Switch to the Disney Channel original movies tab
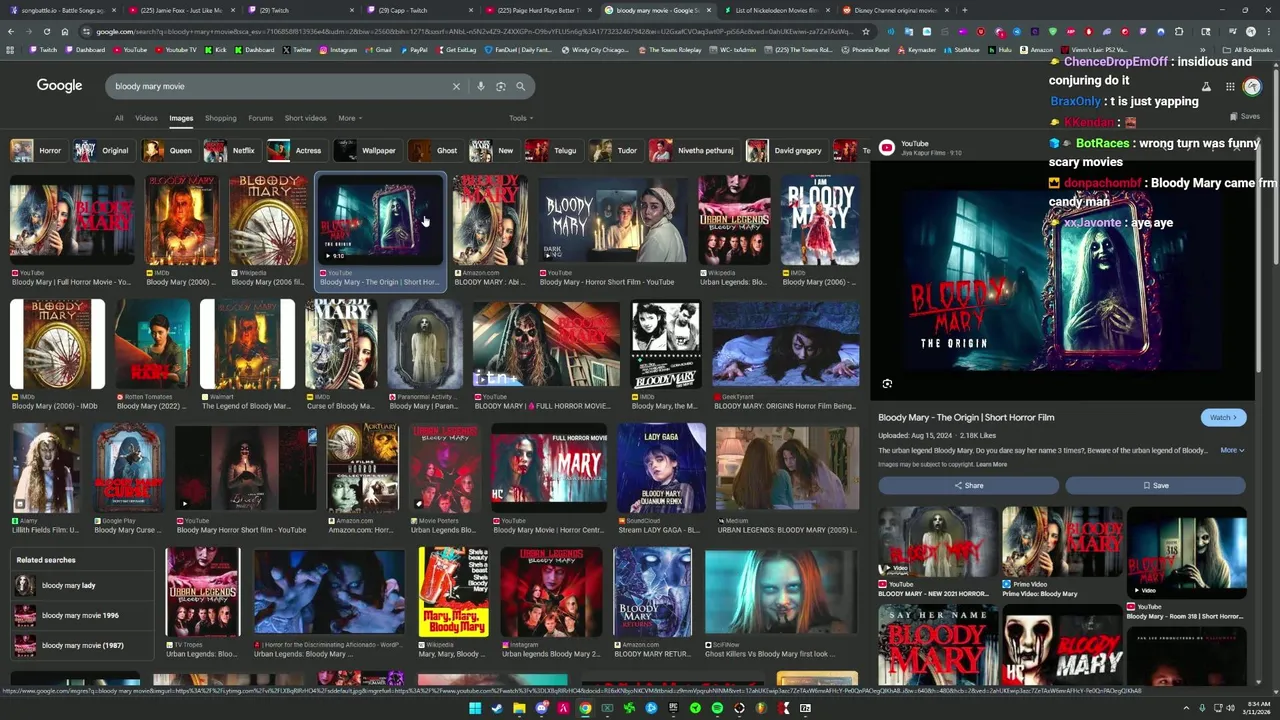The width and height of the screenshot is (1280, 720). (x=895, y=10)
